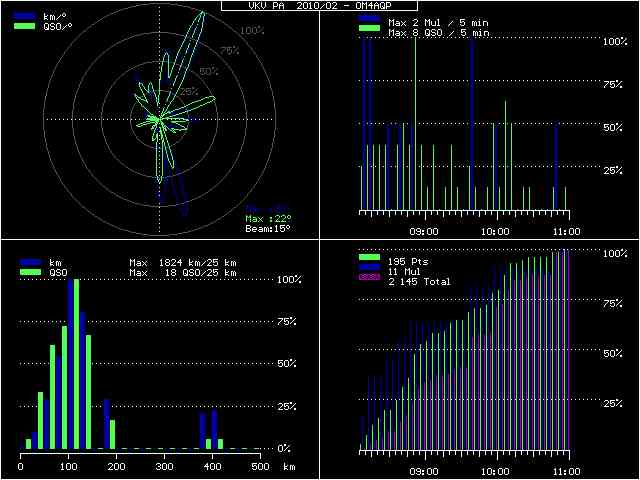
Task: Click the 09:00 tick label on the rate chart
Action: [424, 231]
